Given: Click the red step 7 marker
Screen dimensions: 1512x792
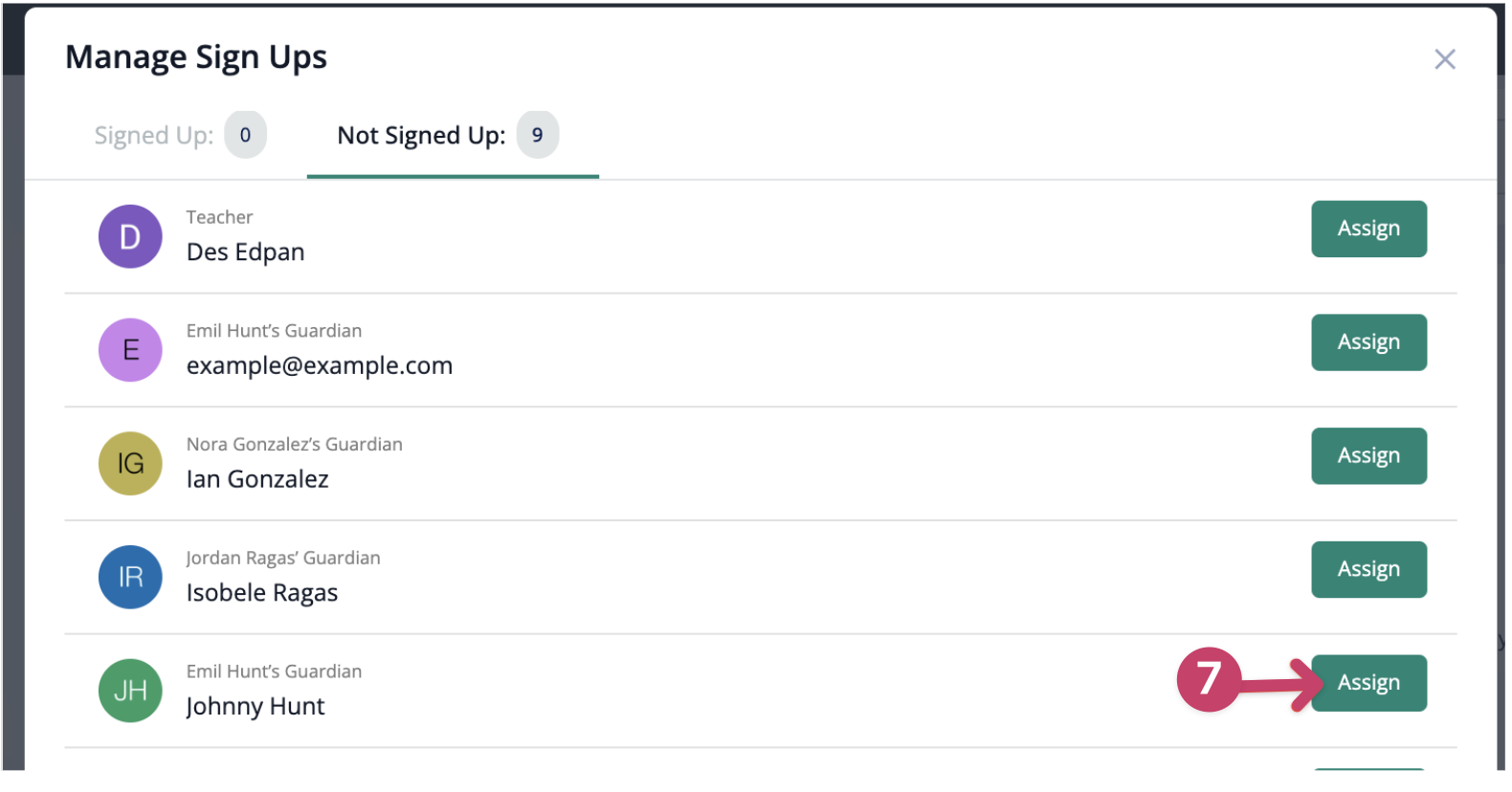Looking at the screenshot, I should (x=1209, y=680).
